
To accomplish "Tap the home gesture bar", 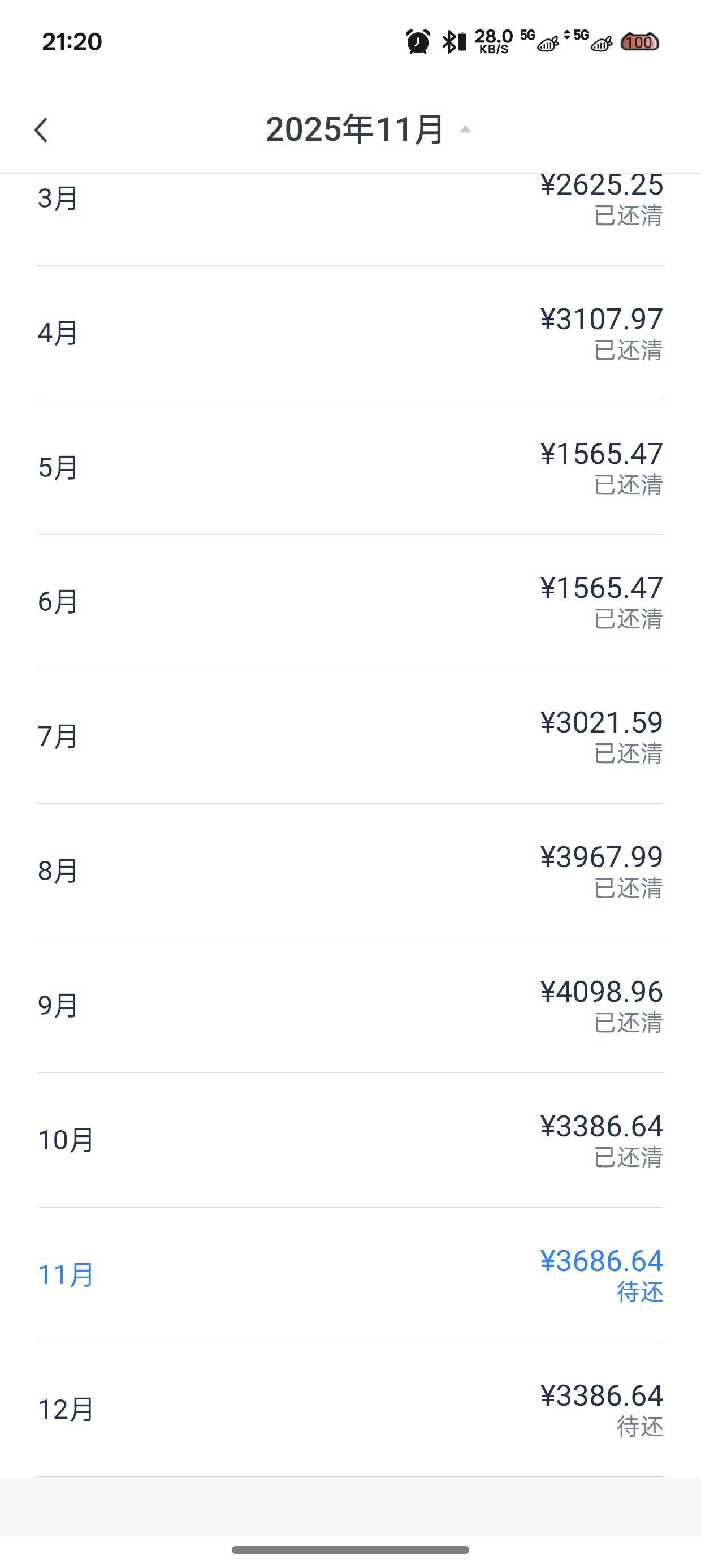I will (x=350, y=1550).
